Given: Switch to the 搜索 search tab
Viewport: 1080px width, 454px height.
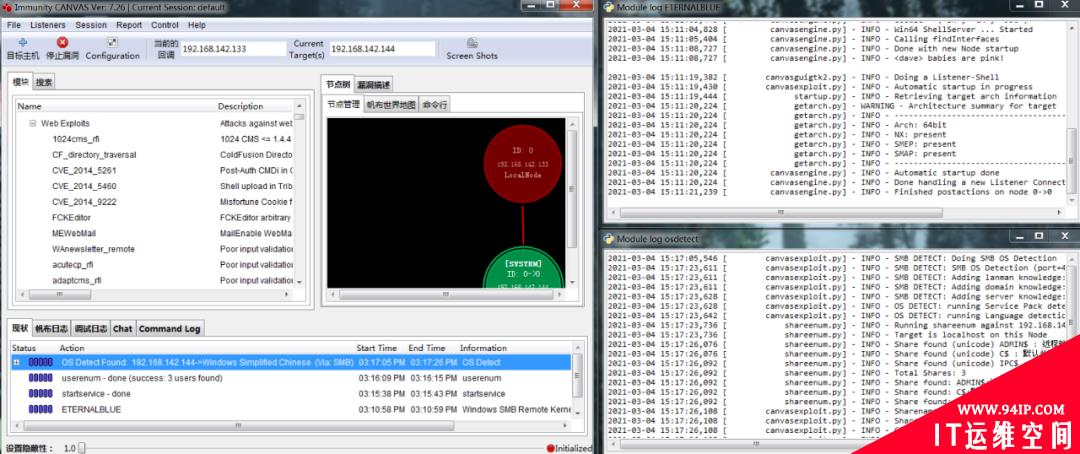Looking at the screenshot, I should click(43, 83).
